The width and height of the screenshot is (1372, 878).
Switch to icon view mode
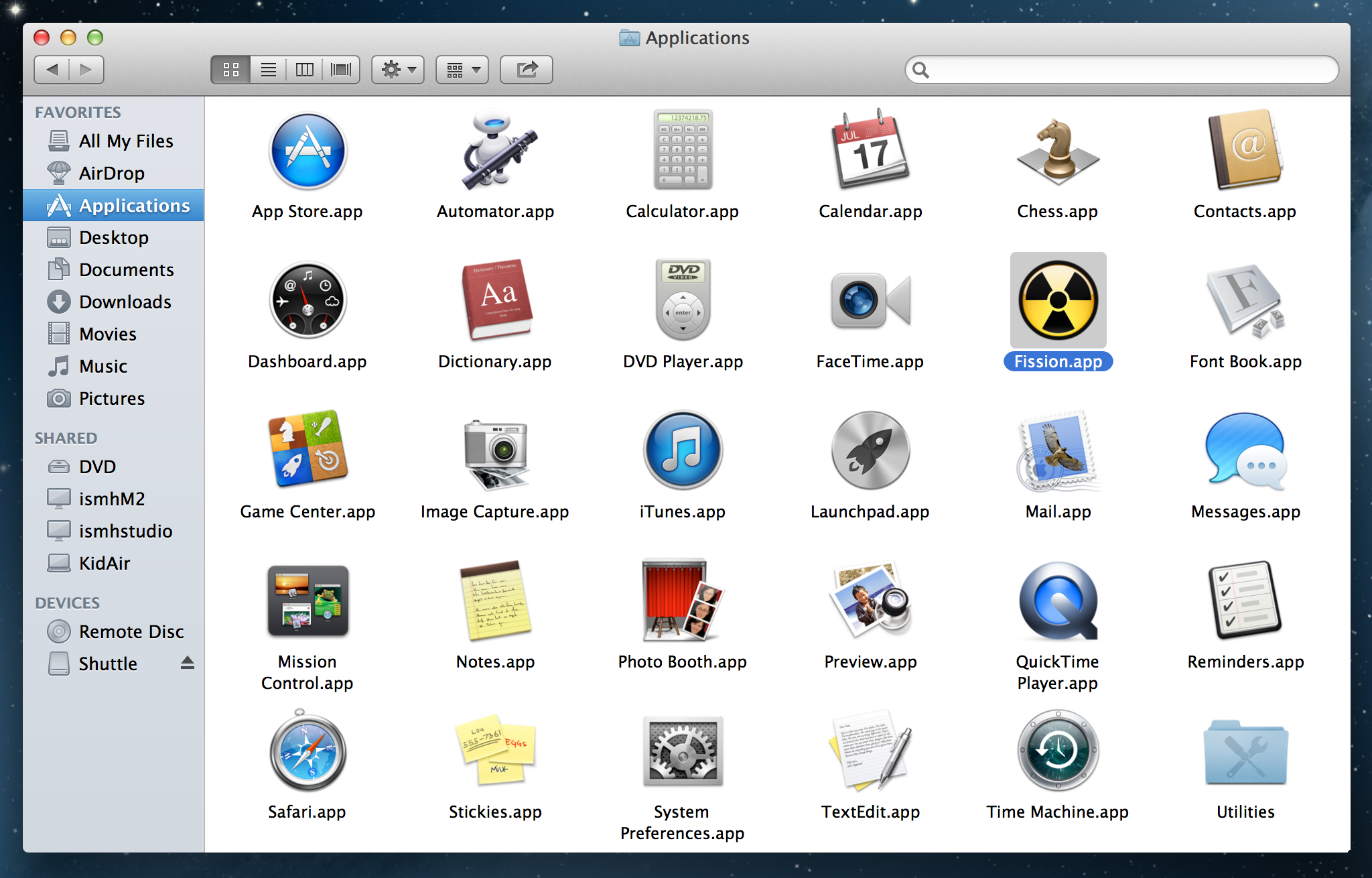click(x=231, y=70)
